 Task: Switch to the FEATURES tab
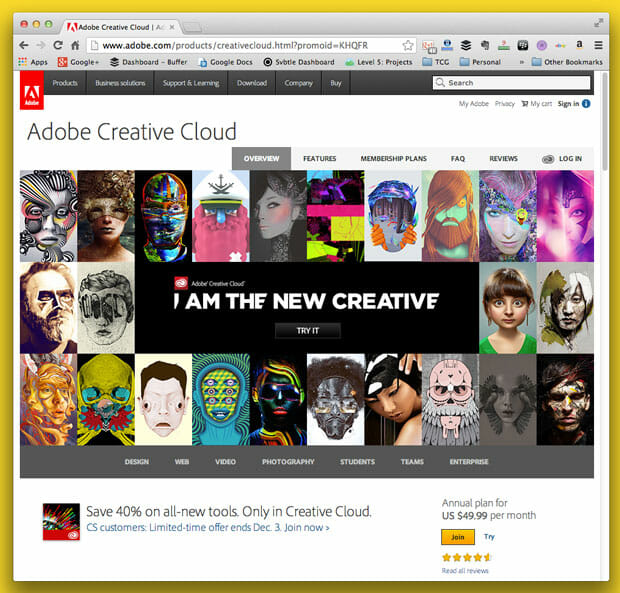[x=319, y=159]
